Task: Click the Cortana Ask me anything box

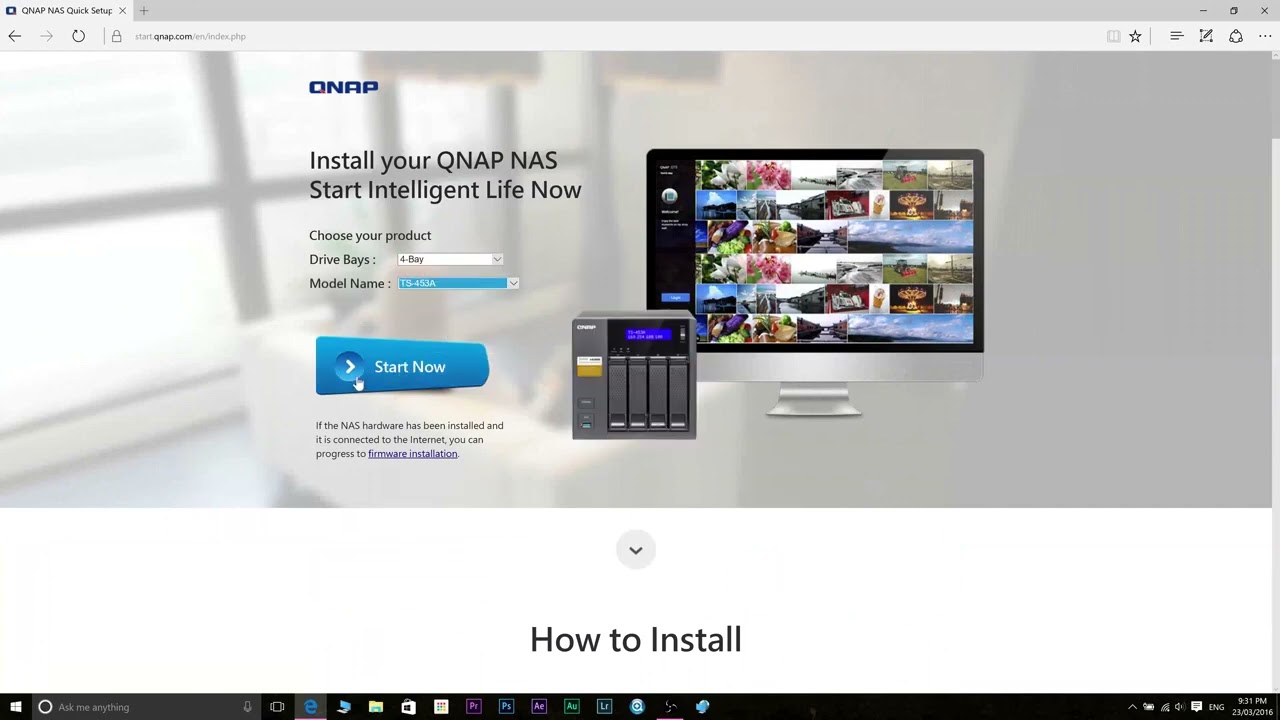Action: click(x=145, y=706)
